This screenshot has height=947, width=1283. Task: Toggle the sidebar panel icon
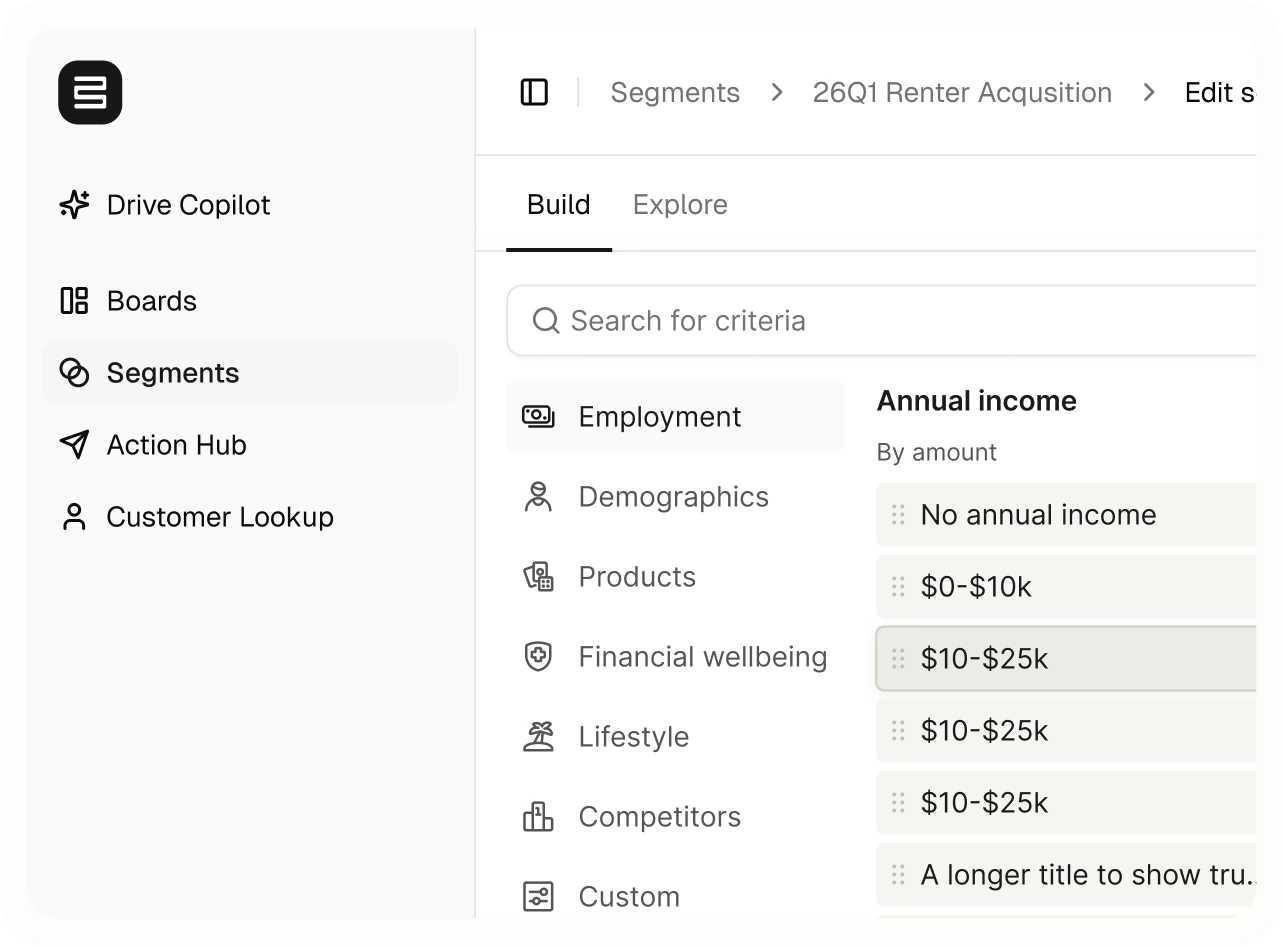(x=535, y=93)
